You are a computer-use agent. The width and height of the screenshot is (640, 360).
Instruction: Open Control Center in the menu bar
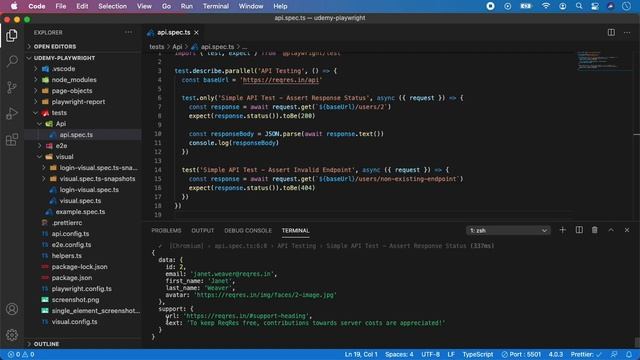tap(595, 6)
